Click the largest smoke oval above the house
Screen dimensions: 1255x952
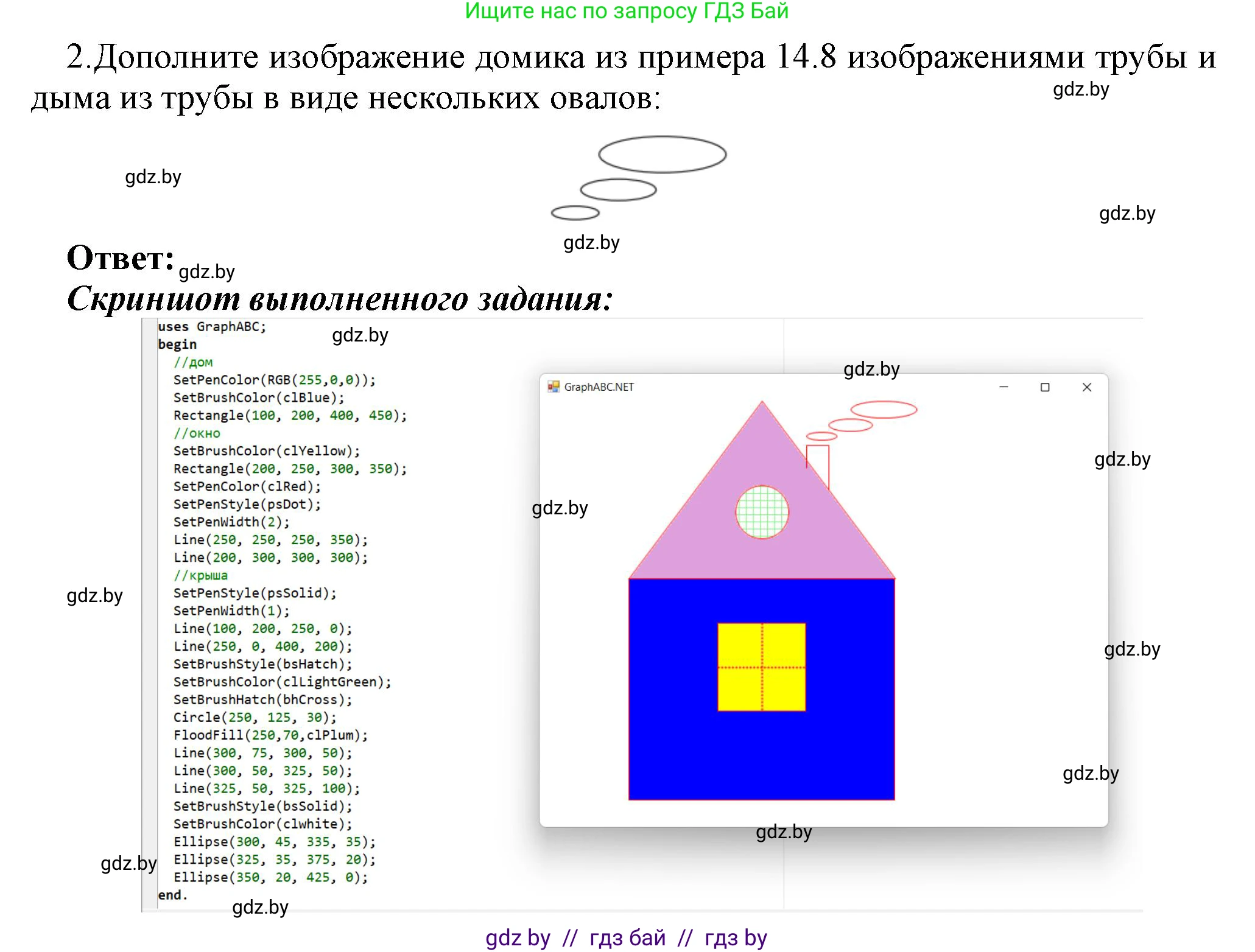point(883,410)
